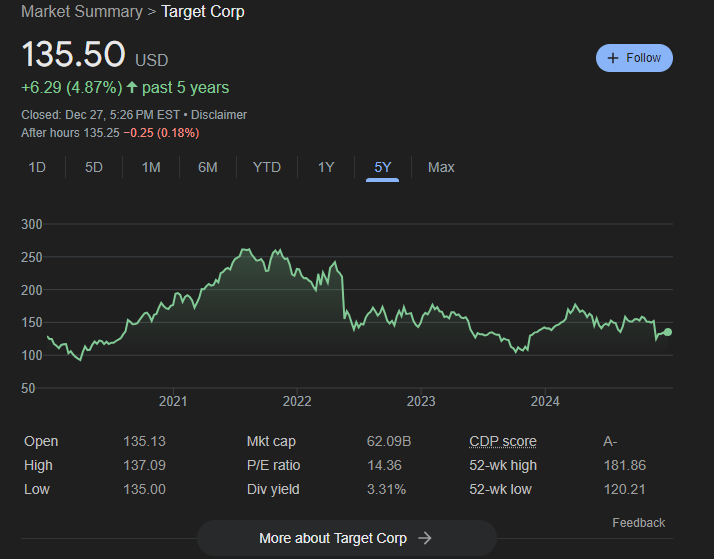This screenshot has height=559, width=714.
Task: Click the Div yield label
Action: pos(273,489)
